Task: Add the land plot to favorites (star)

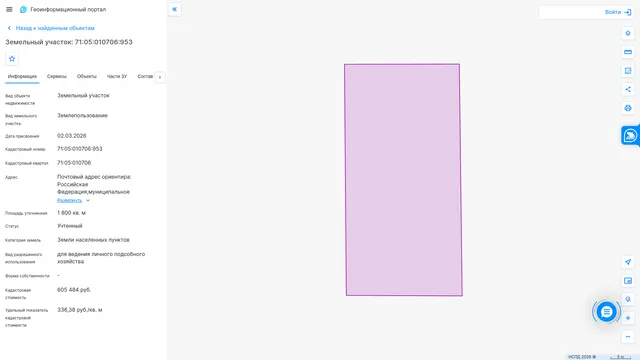Action: pos(12,59)
